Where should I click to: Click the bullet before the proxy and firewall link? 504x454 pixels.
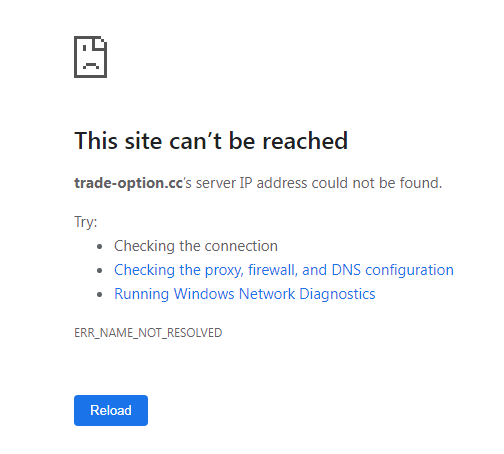click(99, 271)
